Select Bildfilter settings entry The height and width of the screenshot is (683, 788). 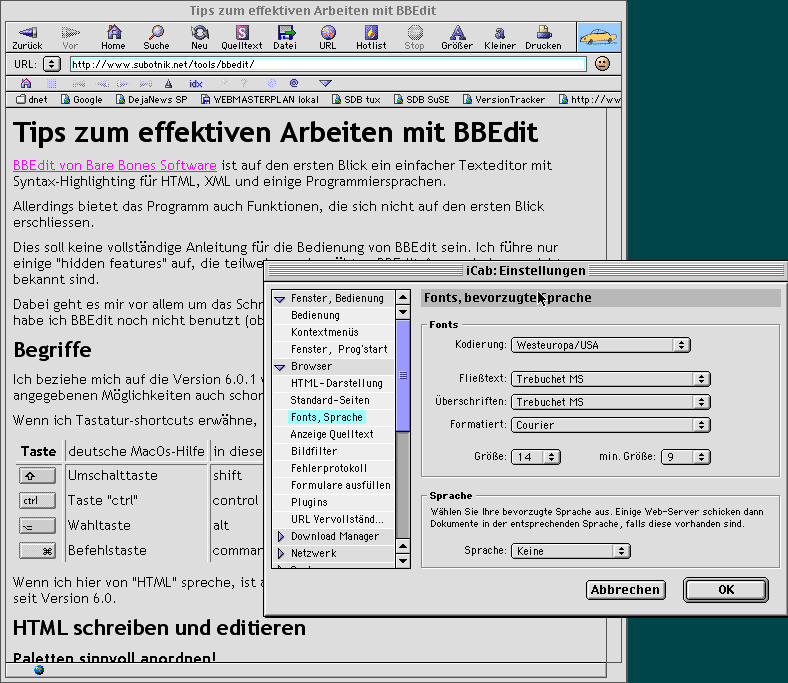pos(314,451)
